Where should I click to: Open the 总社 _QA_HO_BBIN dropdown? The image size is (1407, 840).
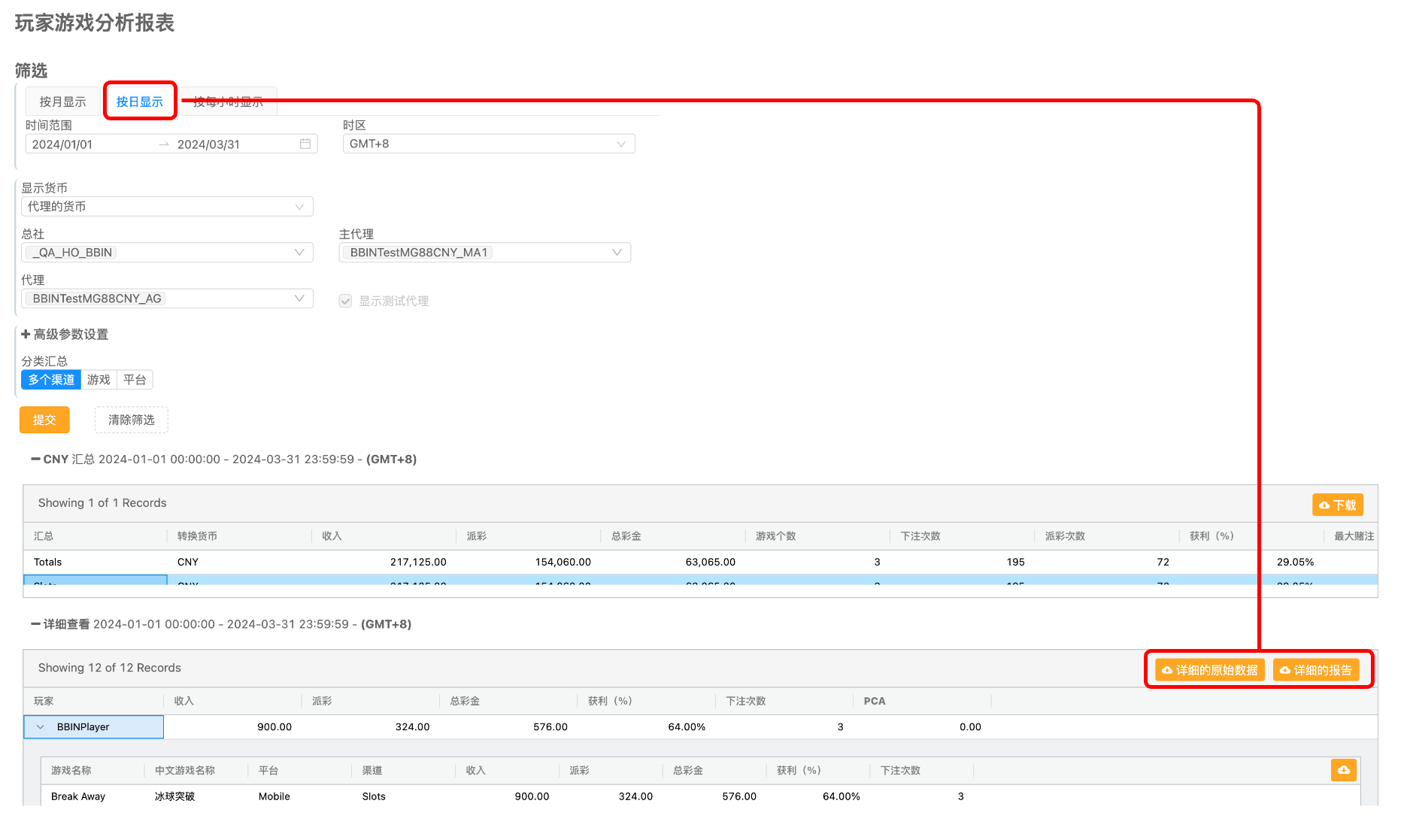point(166,253)
